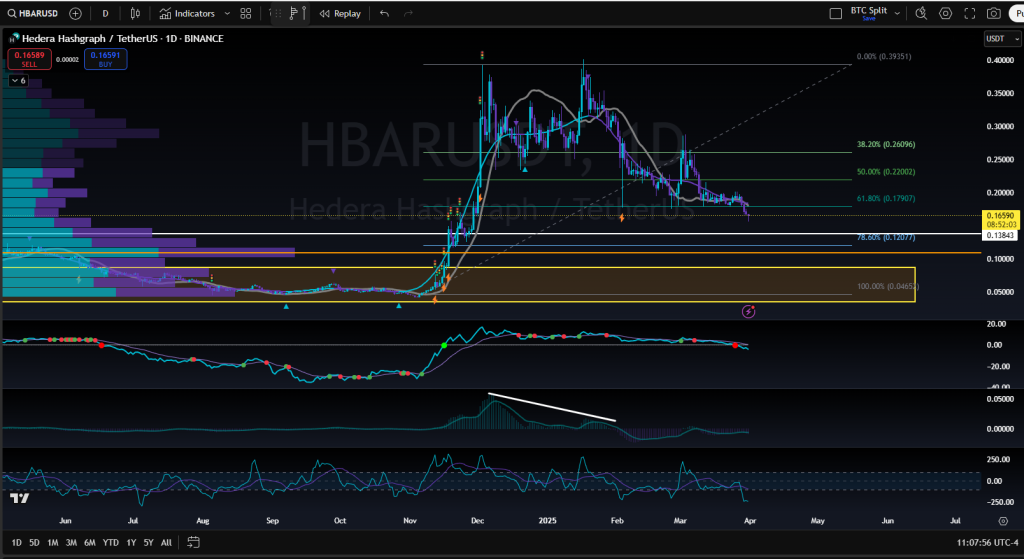Expand the indicators favorites dropdown arrow
This screenshot has width=1024, height=559.
coord(227,13)
